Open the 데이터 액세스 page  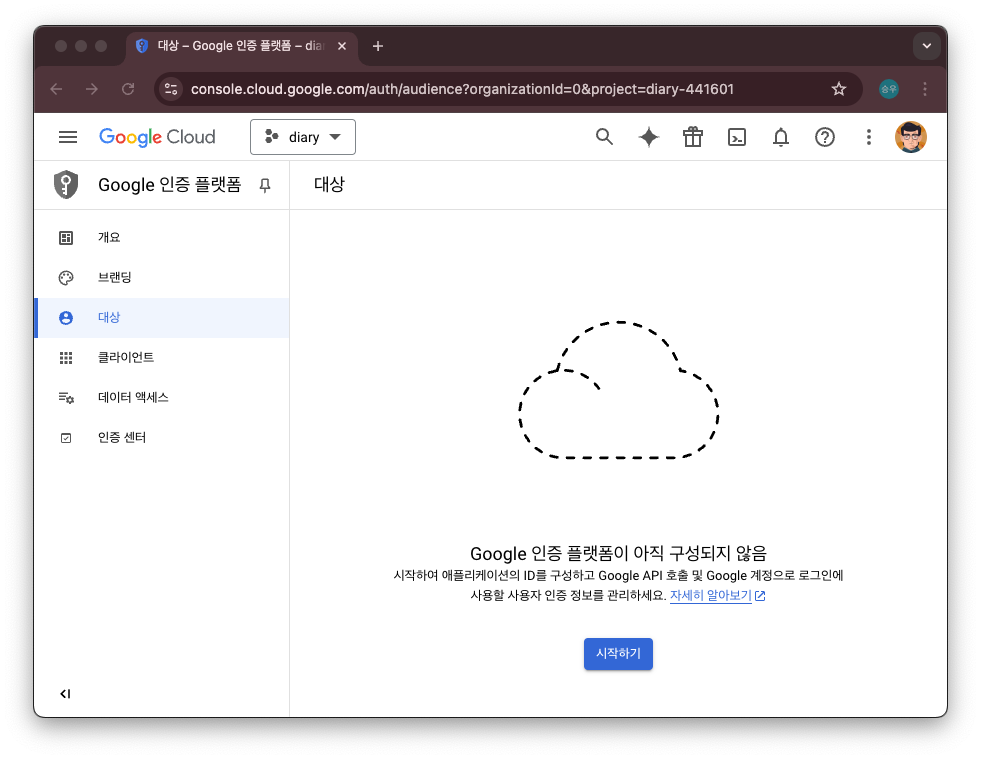click(x=162, y=398)
